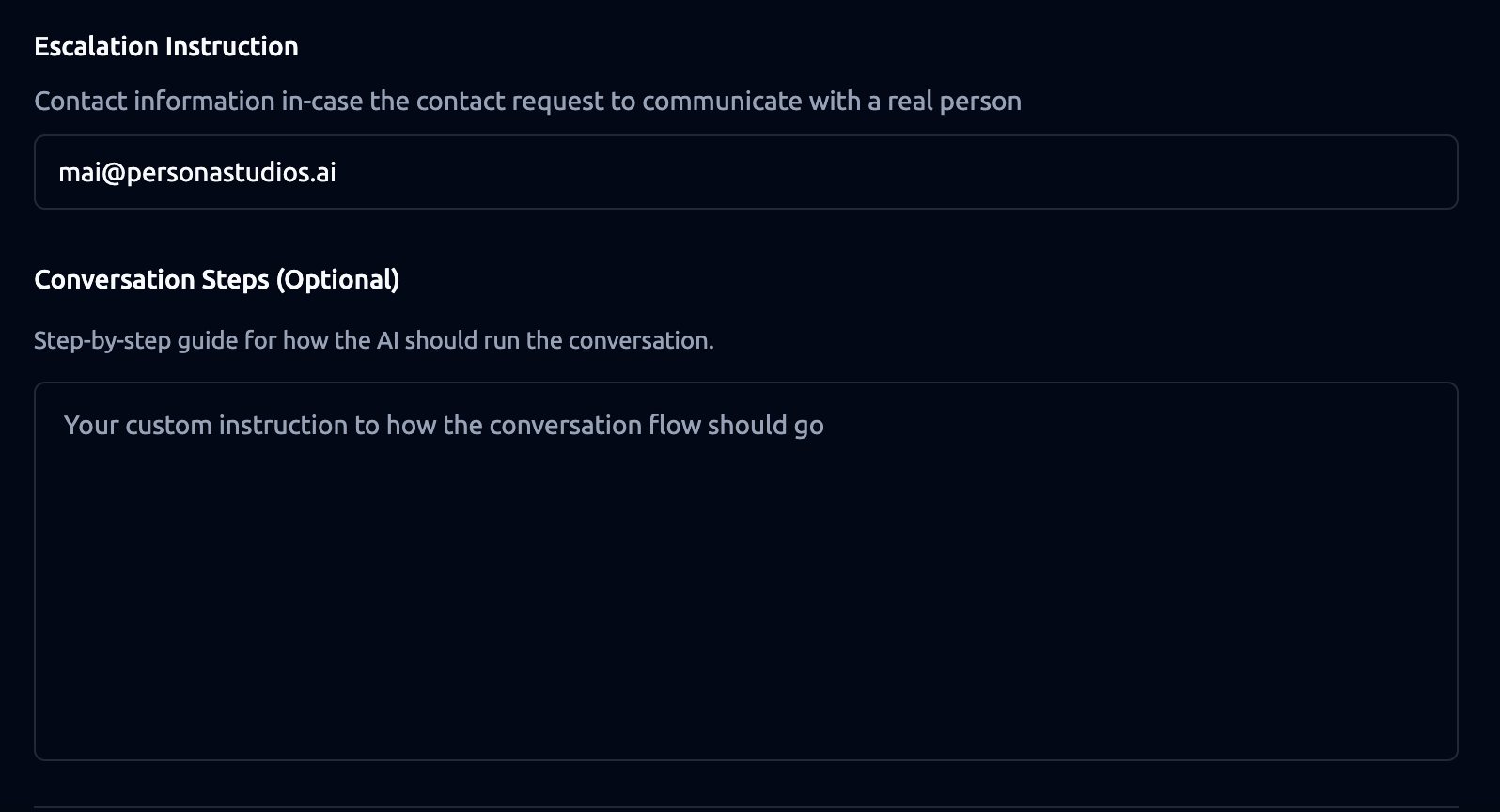Click the Escalation Instruction email field
The image size is (1500, 812).
745,172
